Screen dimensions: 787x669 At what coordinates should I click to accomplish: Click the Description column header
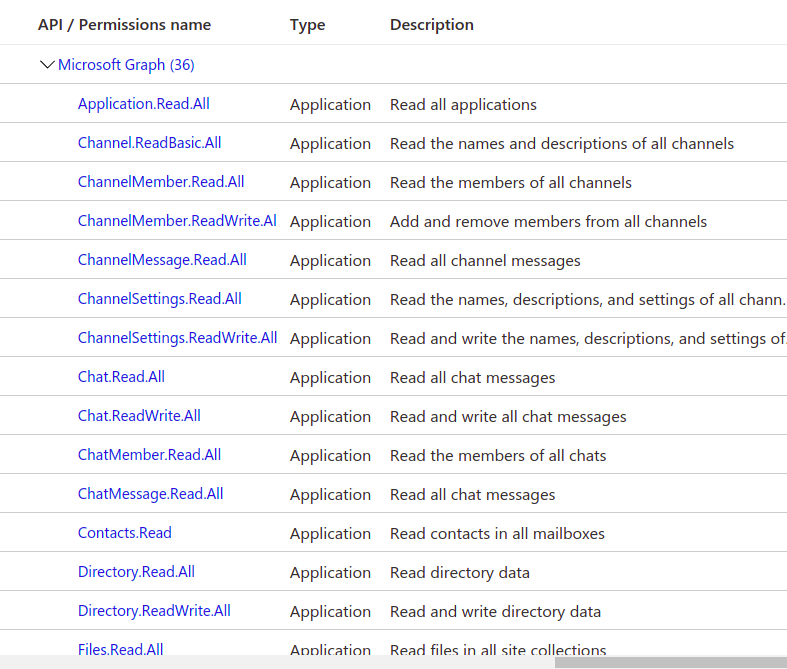point(432,25)
